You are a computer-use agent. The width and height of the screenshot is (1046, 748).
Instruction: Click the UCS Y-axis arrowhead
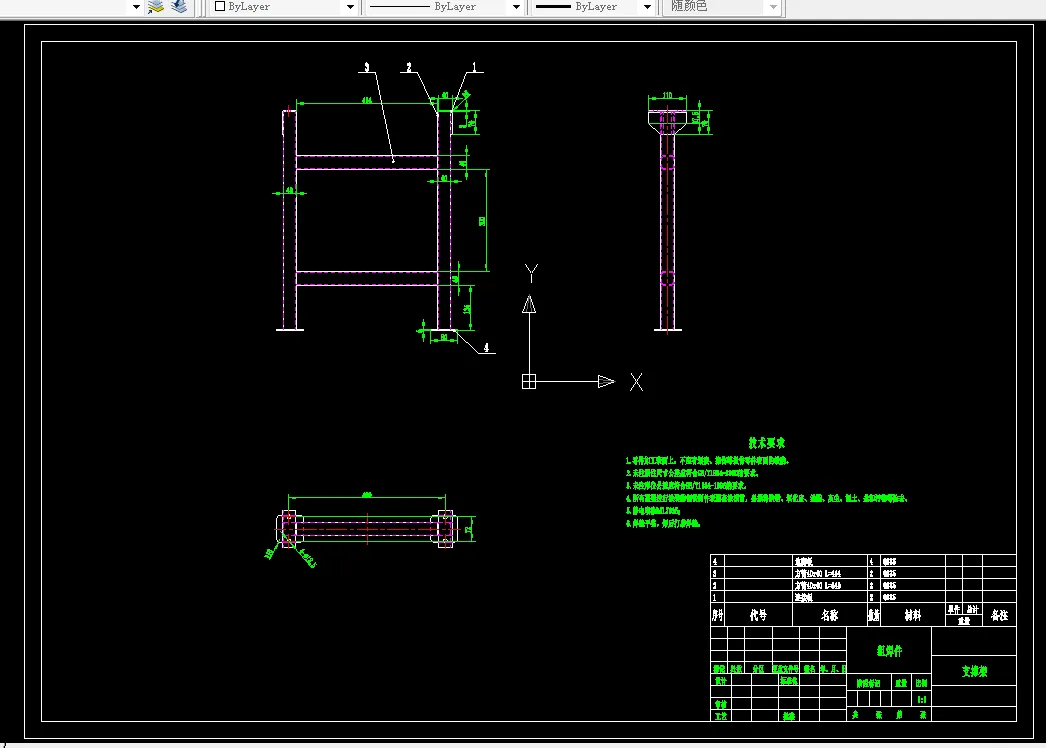tap(530, 303)
